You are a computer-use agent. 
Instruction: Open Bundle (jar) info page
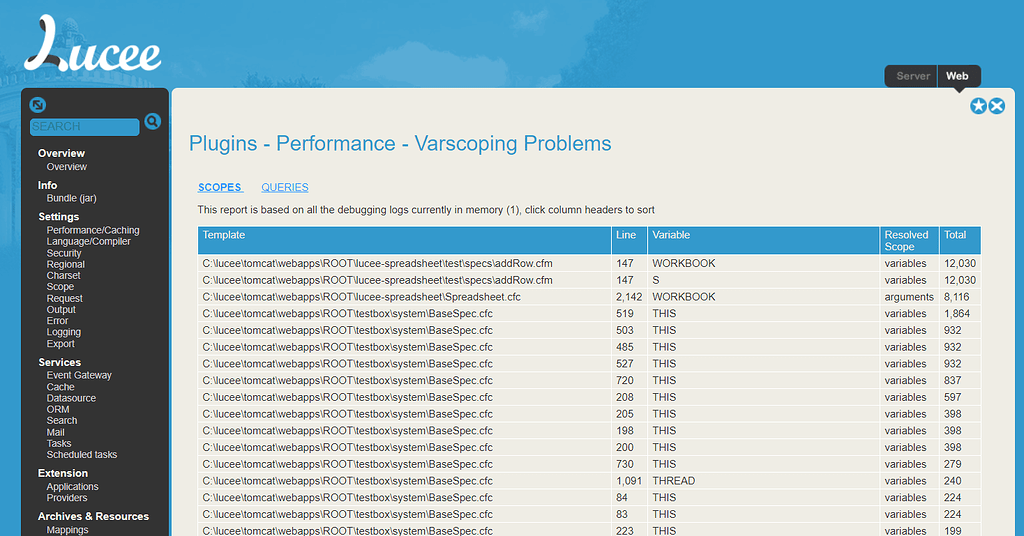point(71,198)
